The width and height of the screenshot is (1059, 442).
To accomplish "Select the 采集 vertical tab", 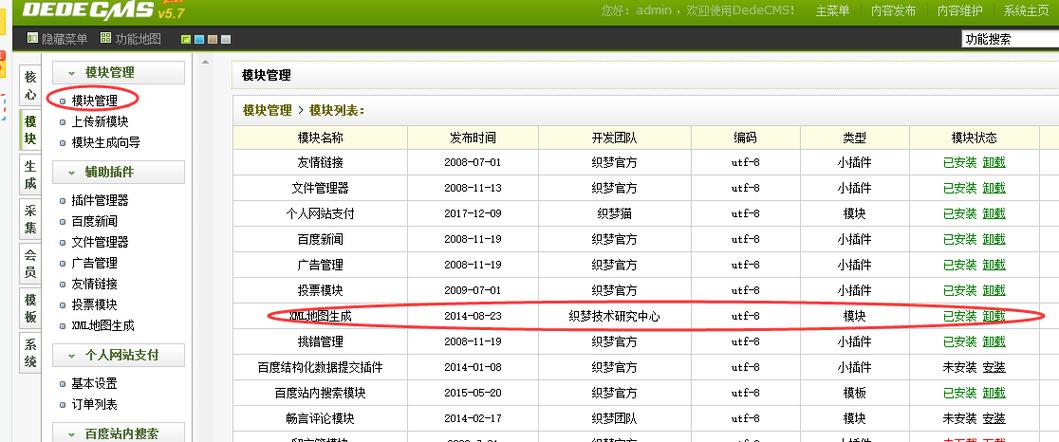I will pos(30,220).
